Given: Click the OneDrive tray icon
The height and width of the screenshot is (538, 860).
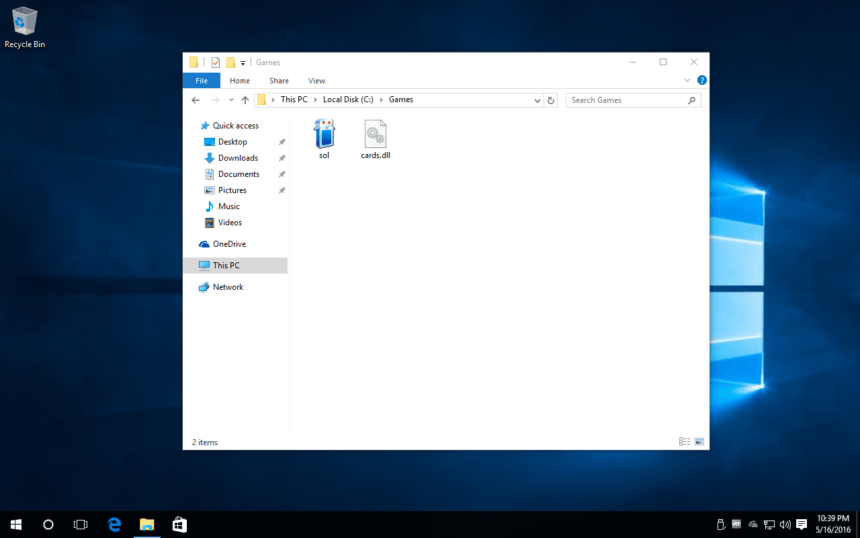Looking at the screenshot, I should (x=753, y=524).
